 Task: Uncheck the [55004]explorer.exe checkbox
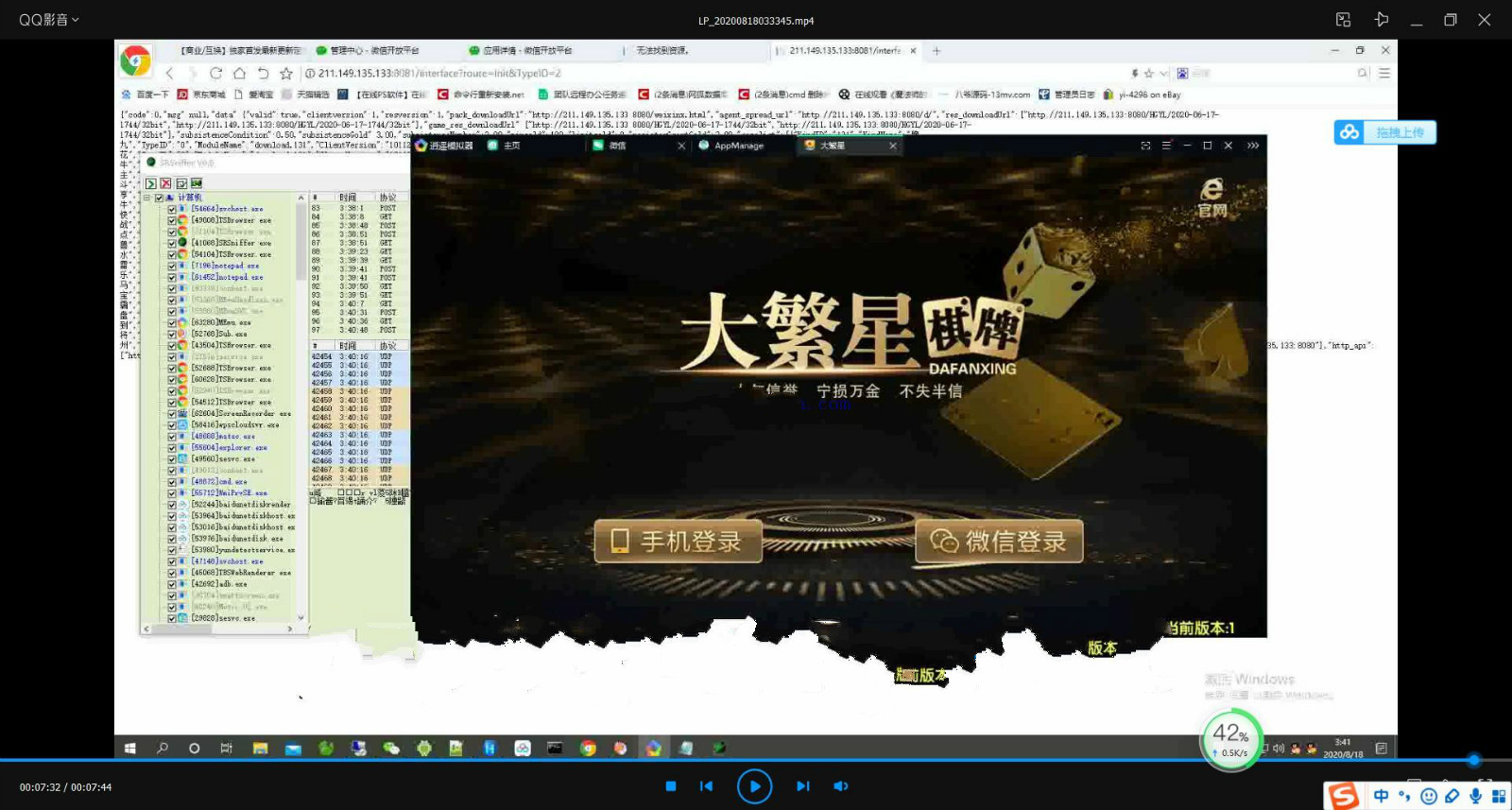point(171,447)
